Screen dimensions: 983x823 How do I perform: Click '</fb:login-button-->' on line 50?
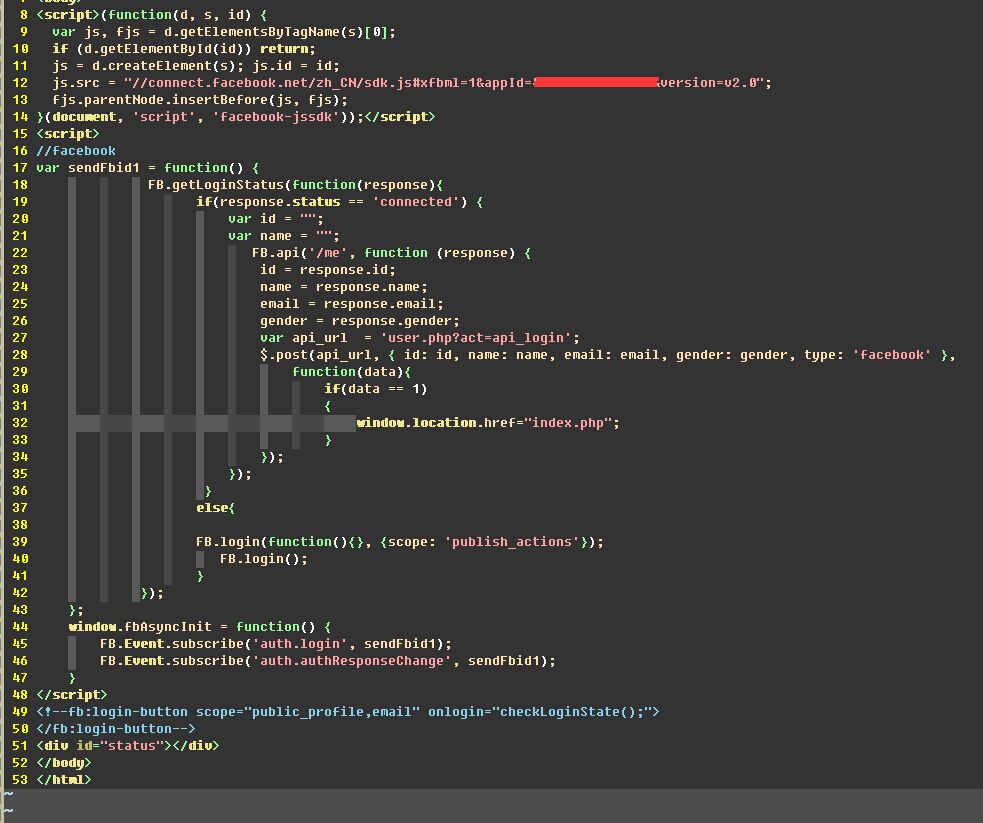pyautogui.click(x=116, y=727)
